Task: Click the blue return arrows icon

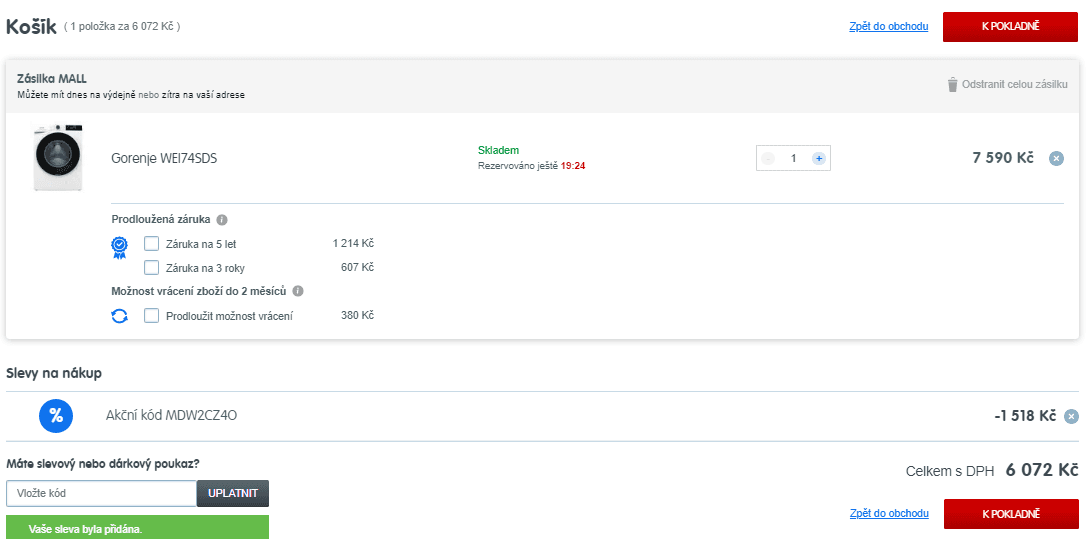Action: (x=120, y=316)
